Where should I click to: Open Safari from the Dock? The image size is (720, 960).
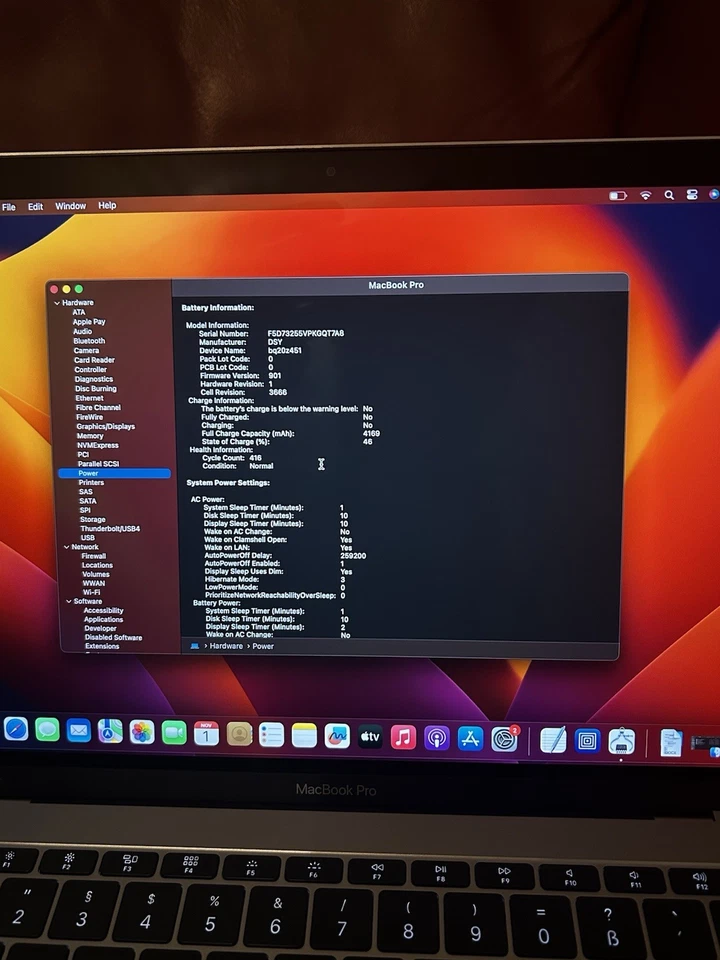(x=16, y=729)
